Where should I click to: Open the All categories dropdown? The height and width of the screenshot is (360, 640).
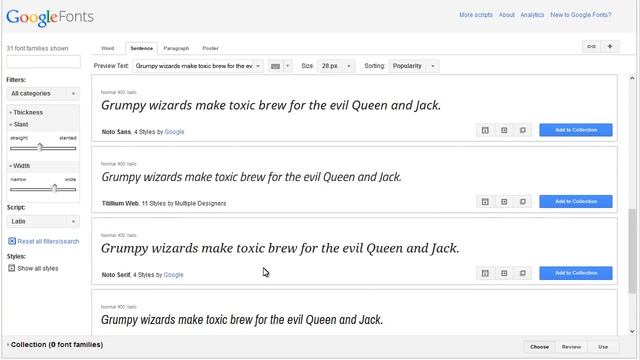click(x=43, y=93)
